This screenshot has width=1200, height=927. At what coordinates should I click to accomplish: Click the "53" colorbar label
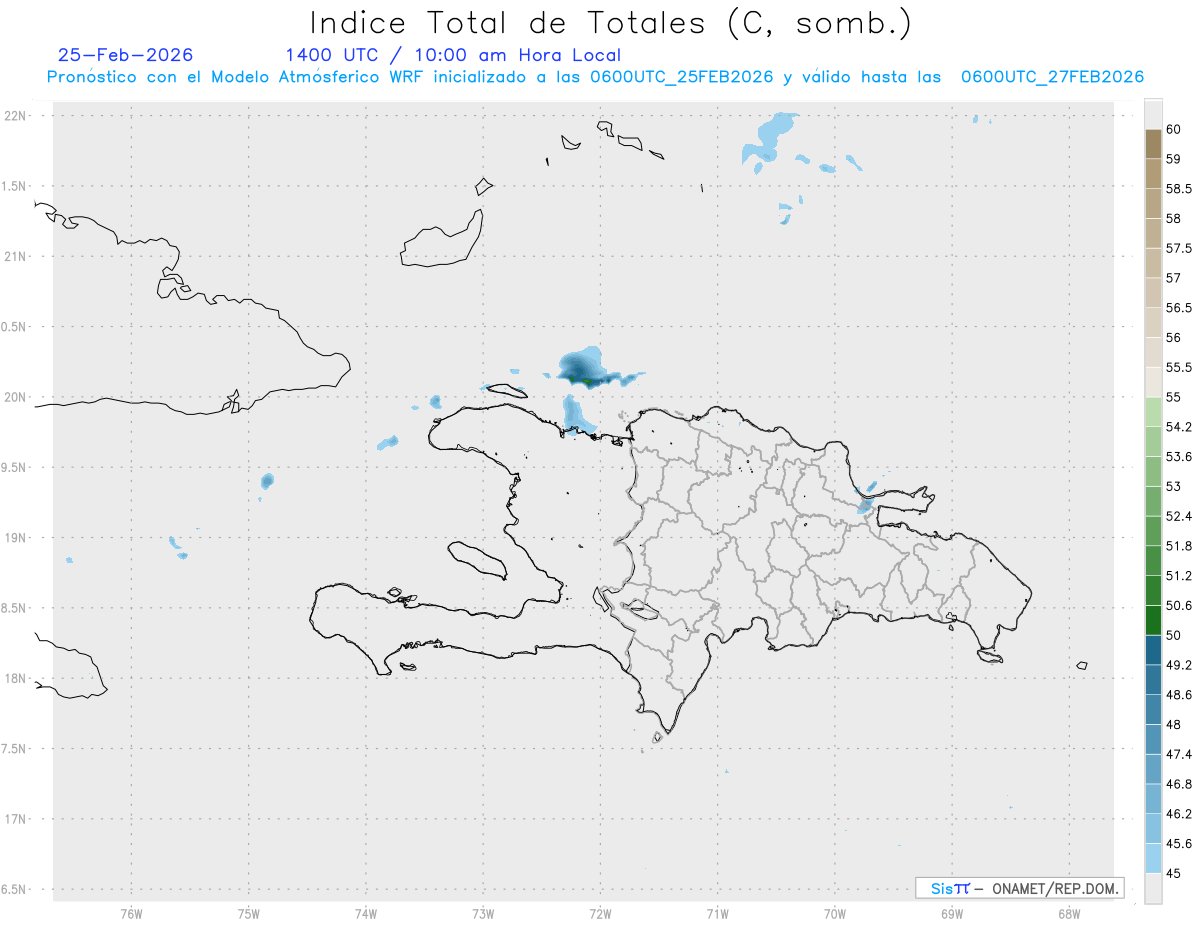1174,487
